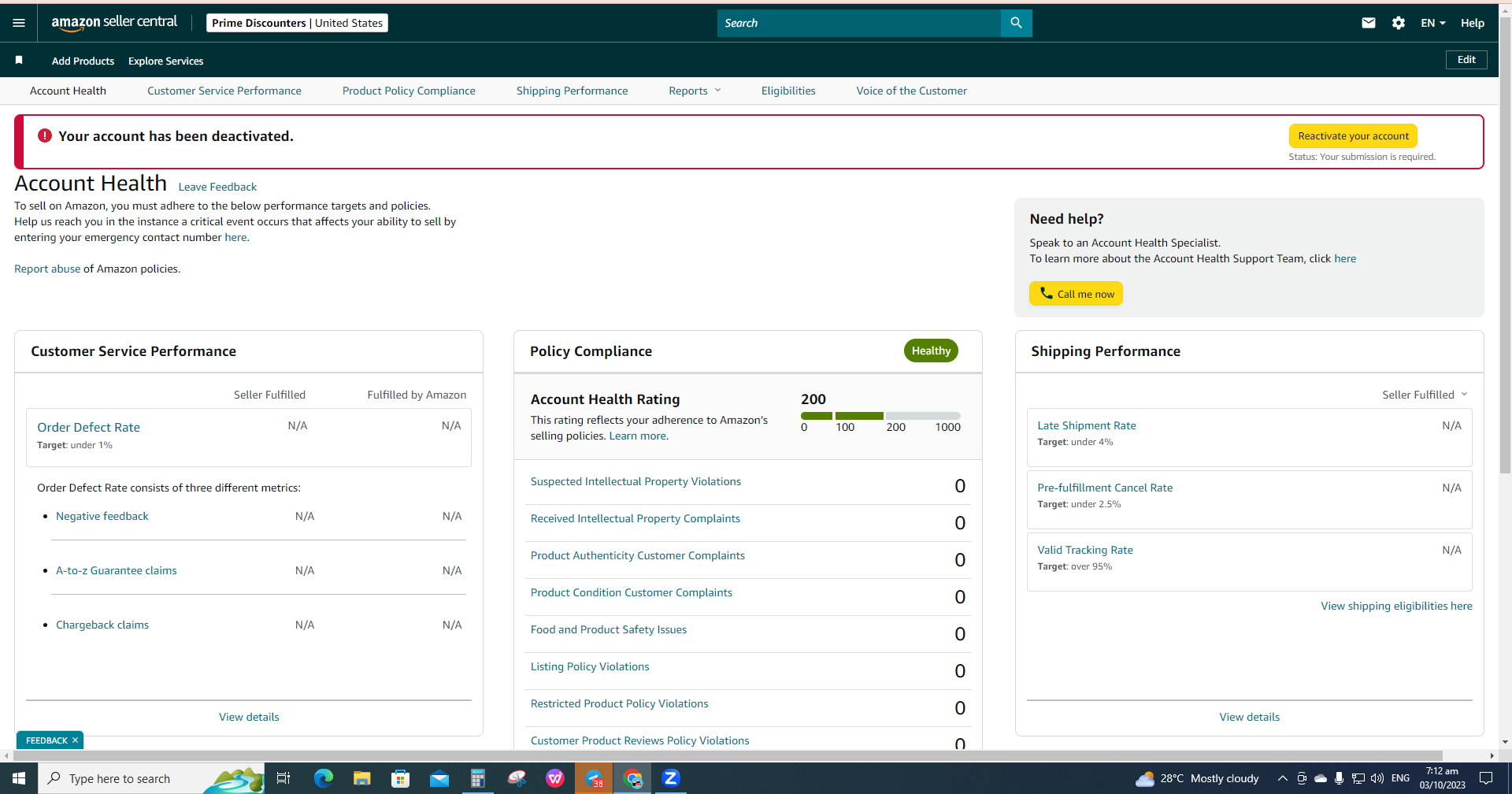Open Listing Policy Violations link
Image resolution: width=1512 pixels, height=794 pixels.
pyautogui.click(x=590, y=666)
